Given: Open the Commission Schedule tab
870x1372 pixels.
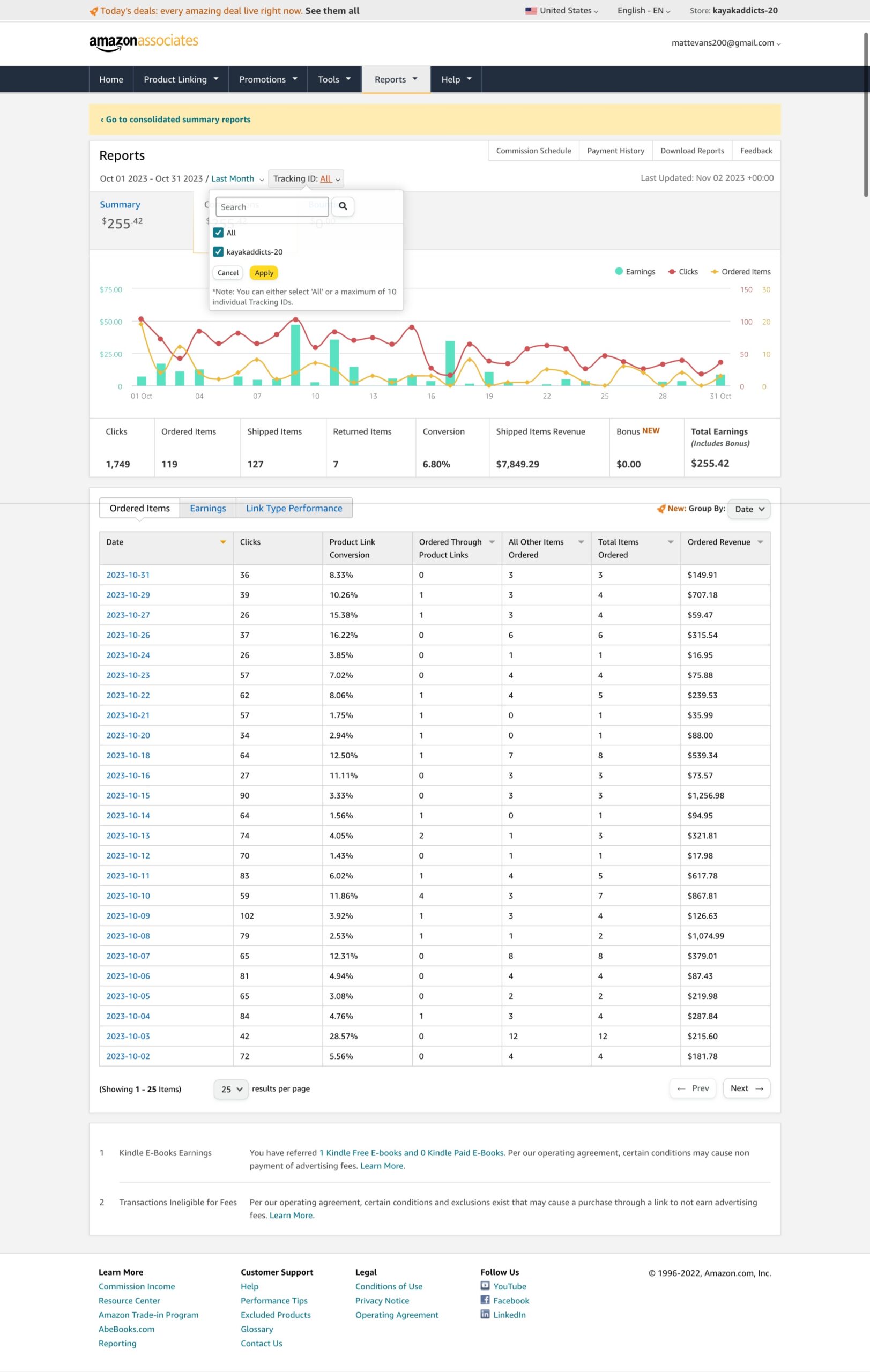Looking at the screenshot, I should coord(533,151).
